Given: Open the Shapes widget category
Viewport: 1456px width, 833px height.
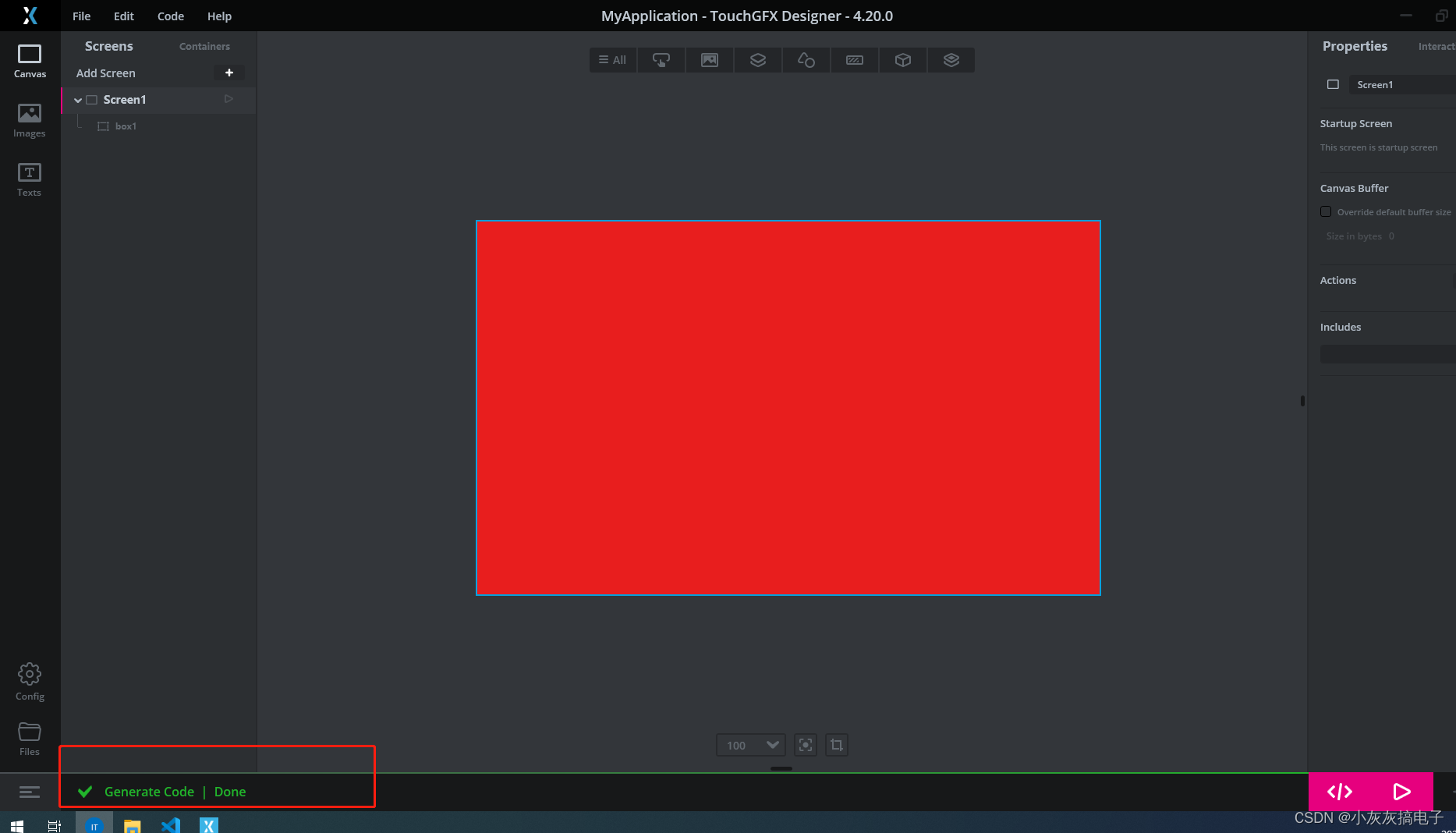Looking at the screenshot, I should click(x=806, y=60).
